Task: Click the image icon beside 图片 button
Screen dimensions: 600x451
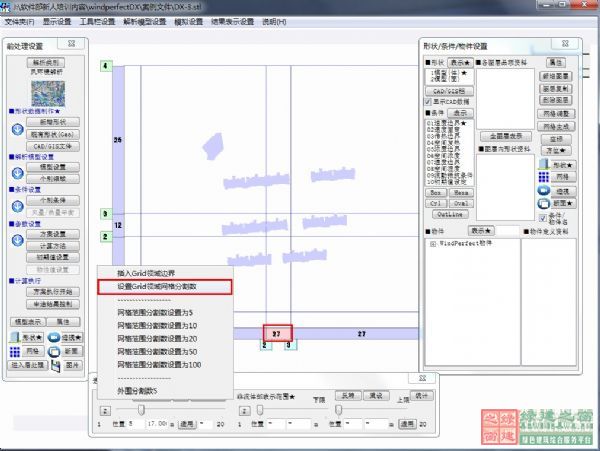Action: click(x=55, y=365)
